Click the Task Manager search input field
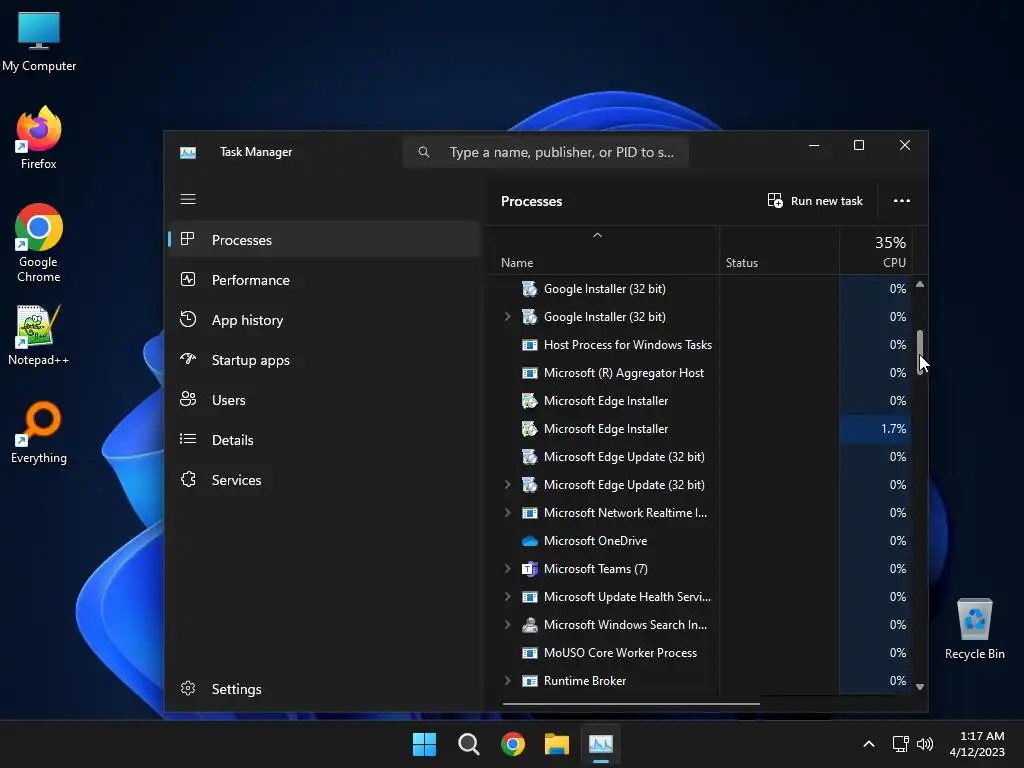The height and width of the screenshot is (768, 1024). tap(546, 152)
